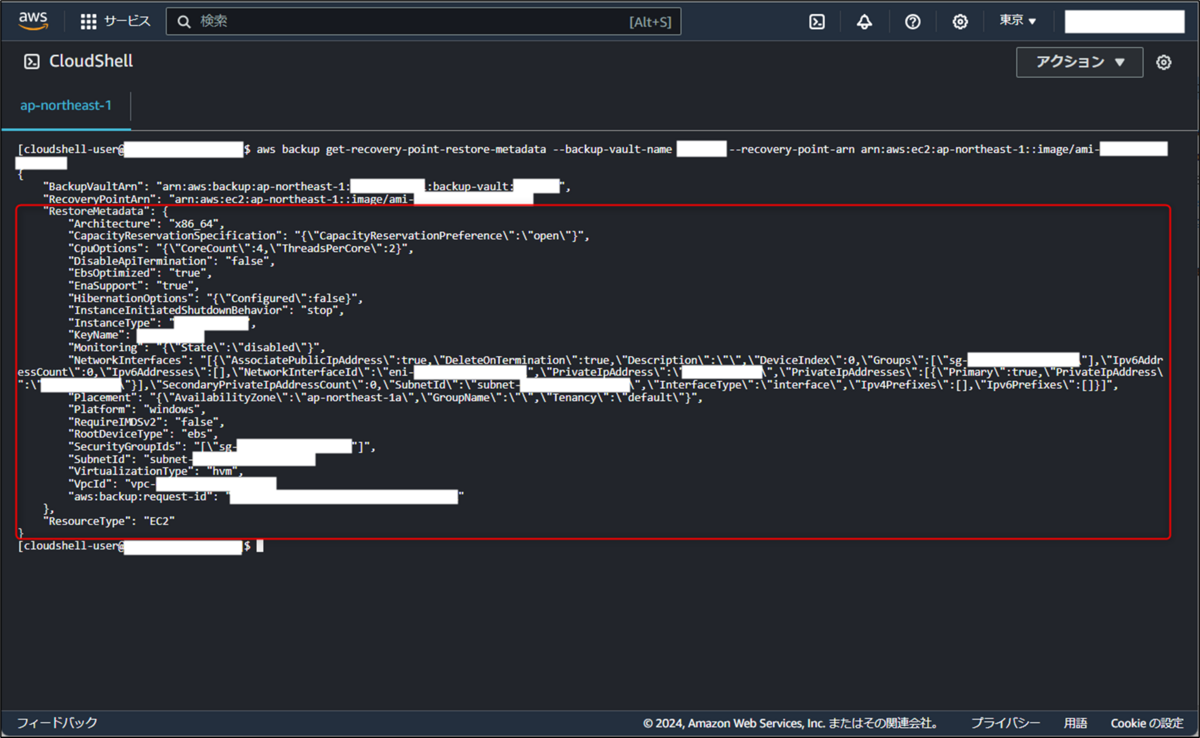The width and height of the screenshot is (1200, 738).
Task: Click the "NetworkInterfaces" key text
Action: pyautogui.click(x=127, y=360)
